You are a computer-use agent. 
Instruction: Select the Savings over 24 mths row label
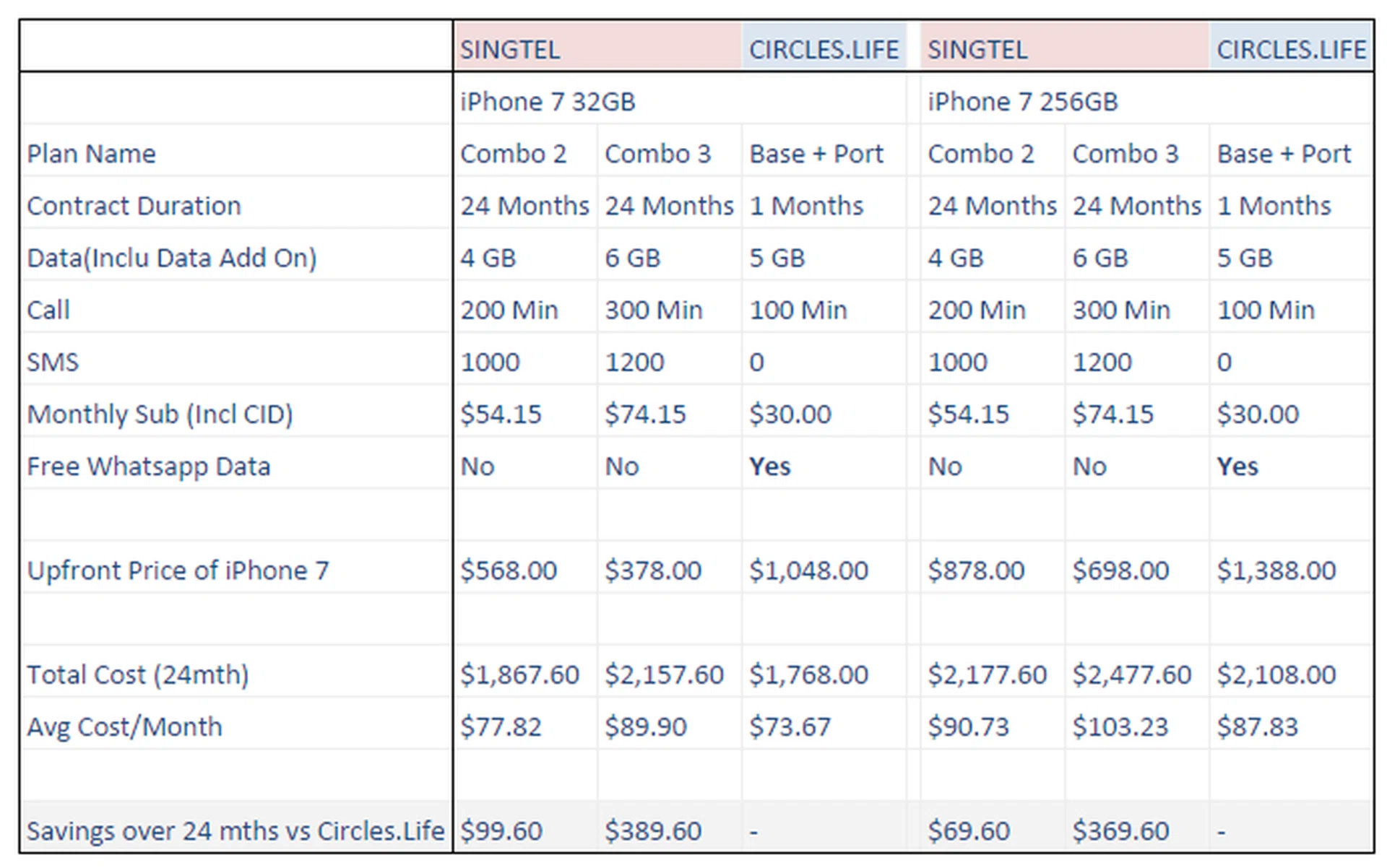(236, 830)
